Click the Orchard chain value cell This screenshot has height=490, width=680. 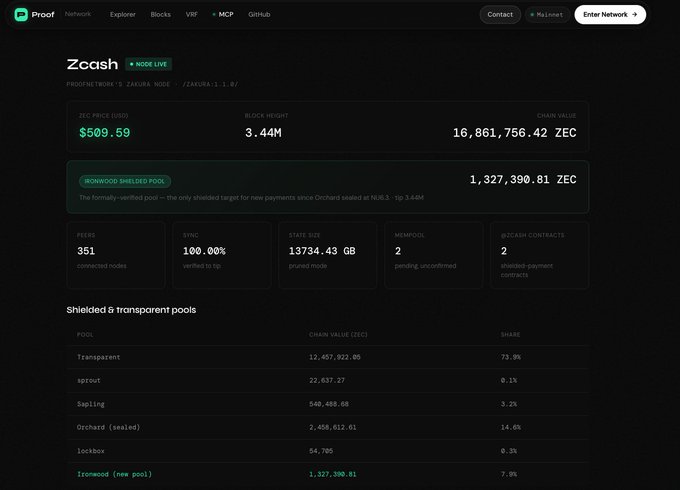click(333, 428)
